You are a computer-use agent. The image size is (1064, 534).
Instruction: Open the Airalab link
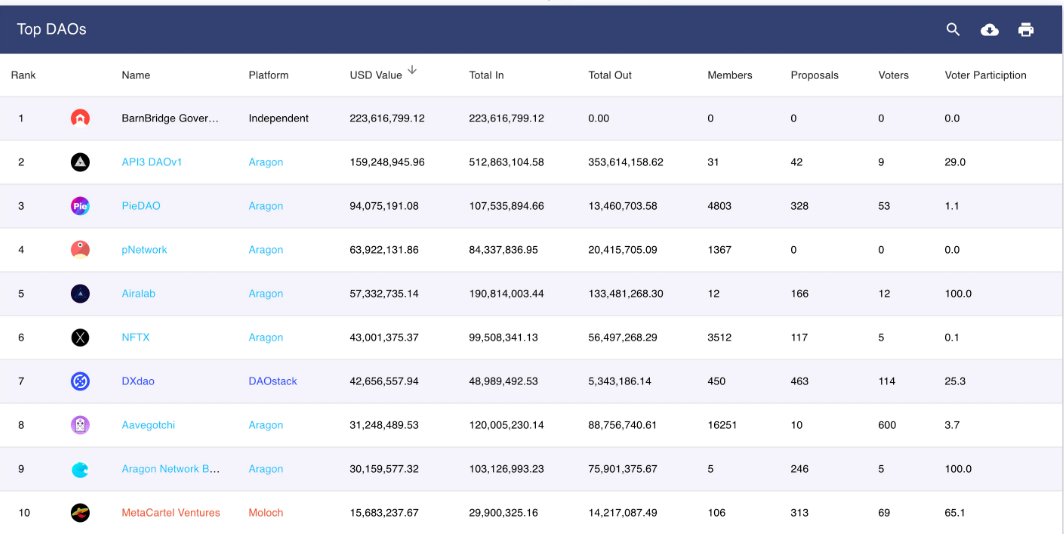point(138,294)
